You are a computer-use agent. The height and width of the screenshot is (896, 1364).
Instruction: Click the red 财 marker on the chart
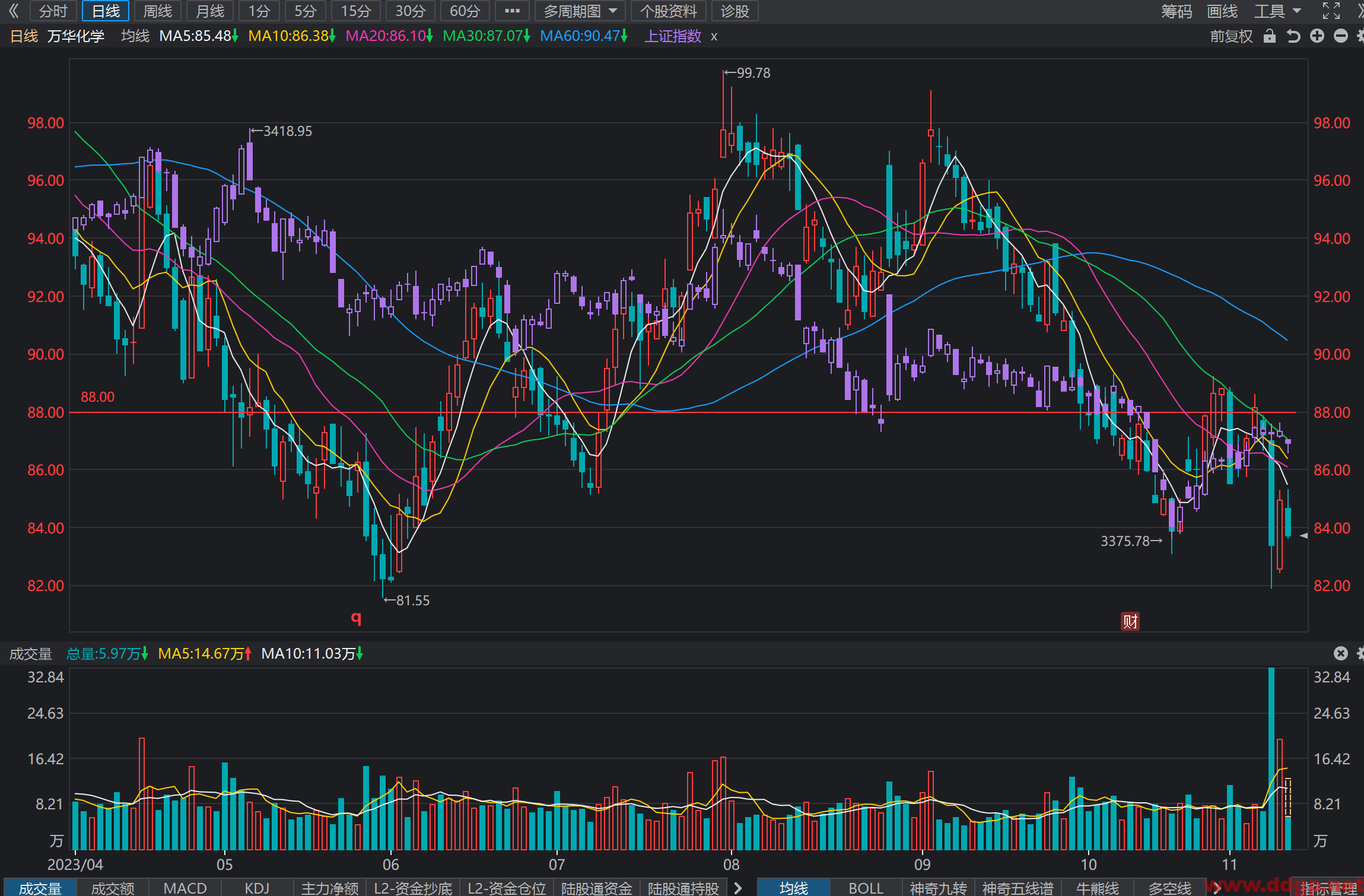click(1130, 621)
